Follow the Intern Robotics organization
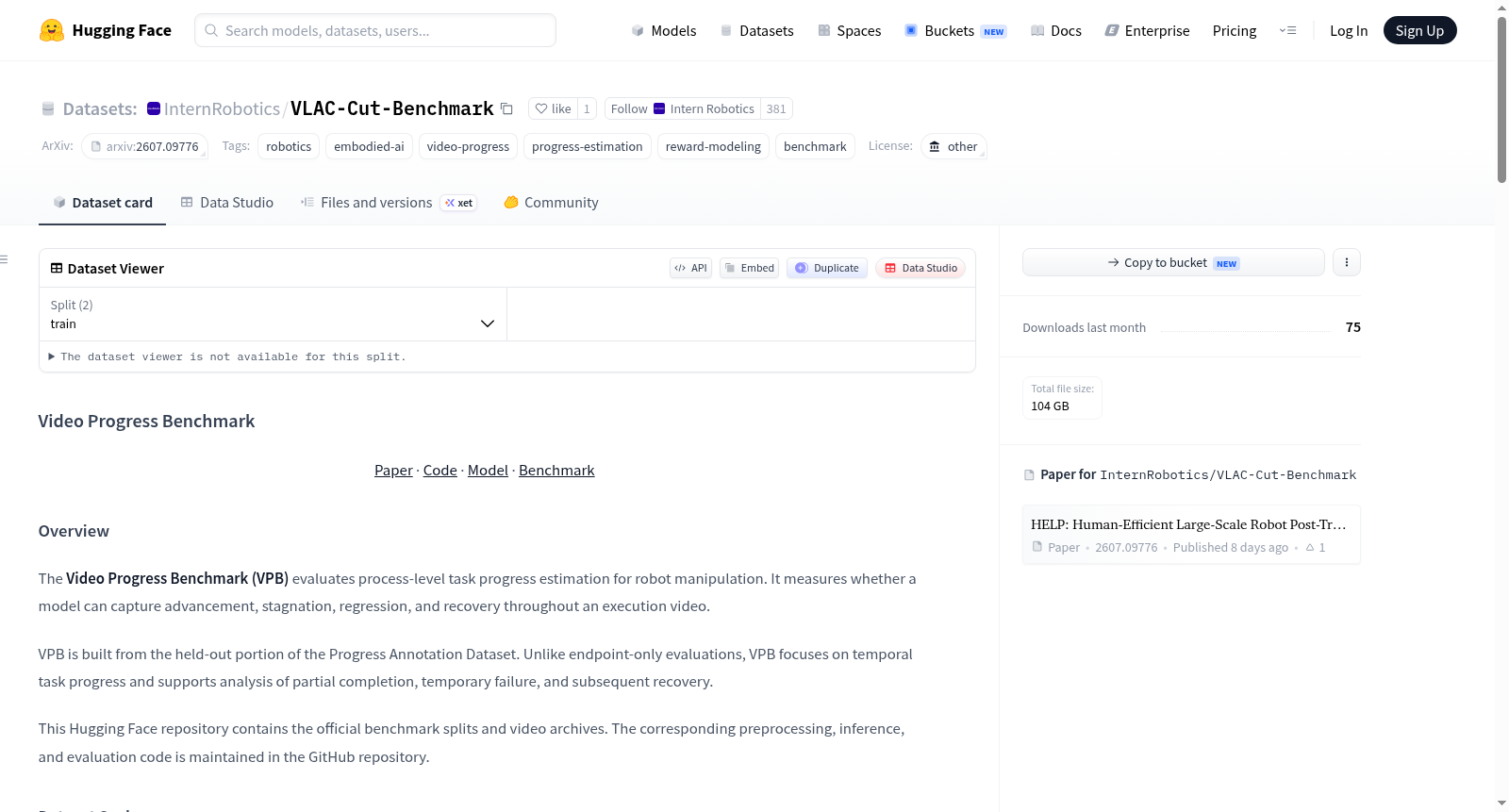 tap(682, 108)
